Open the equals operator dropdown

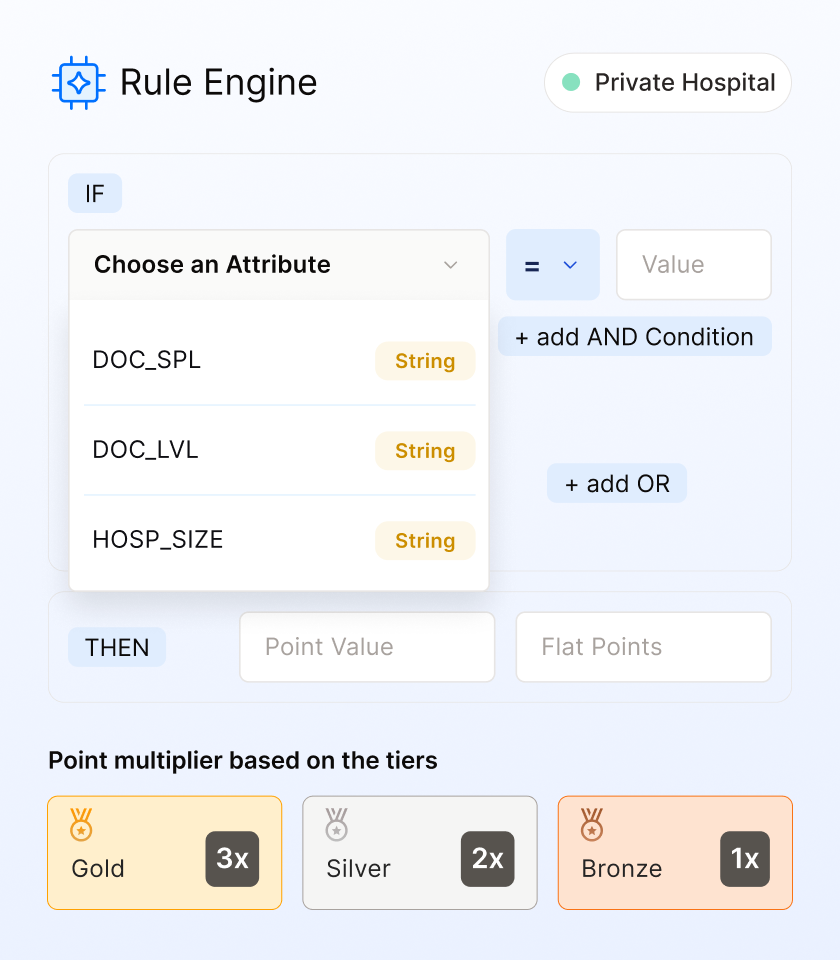(x=552, y=265)
